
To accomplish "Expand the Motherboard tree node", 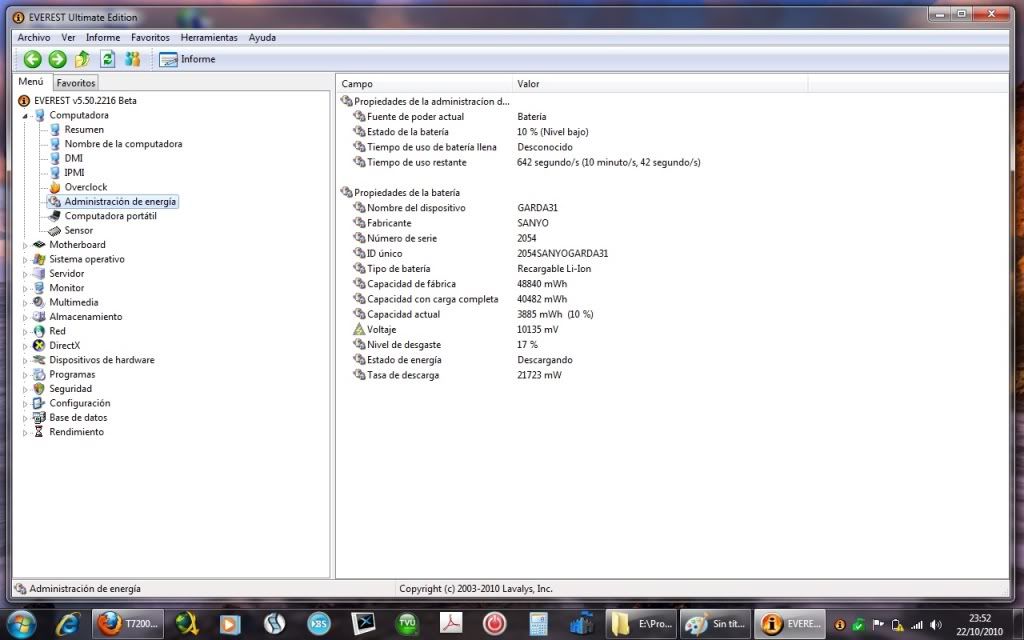I will [25, 246].
